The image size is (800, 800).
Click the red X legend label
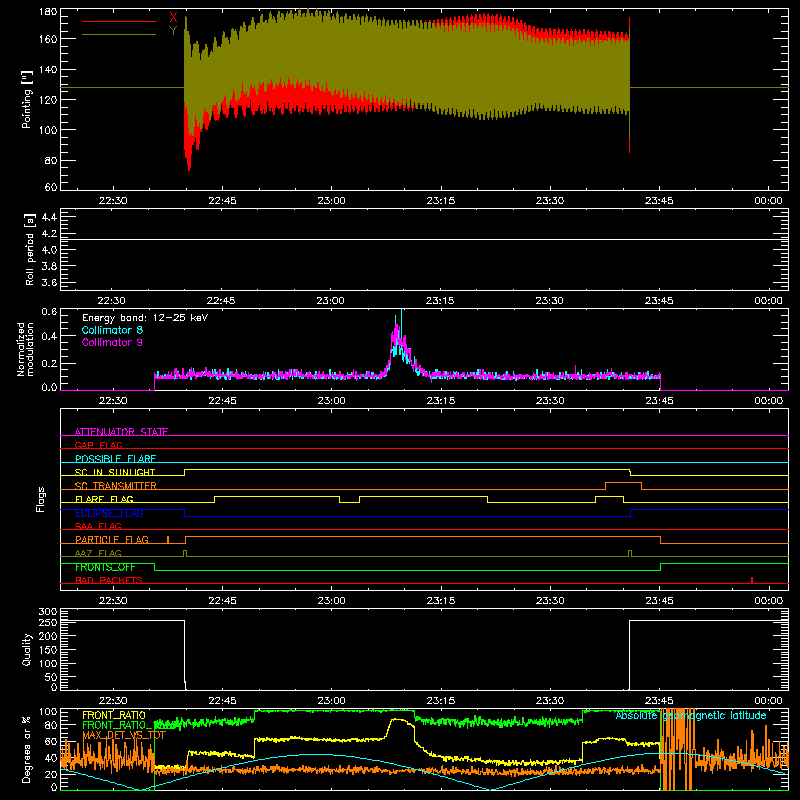coord(173,17)
